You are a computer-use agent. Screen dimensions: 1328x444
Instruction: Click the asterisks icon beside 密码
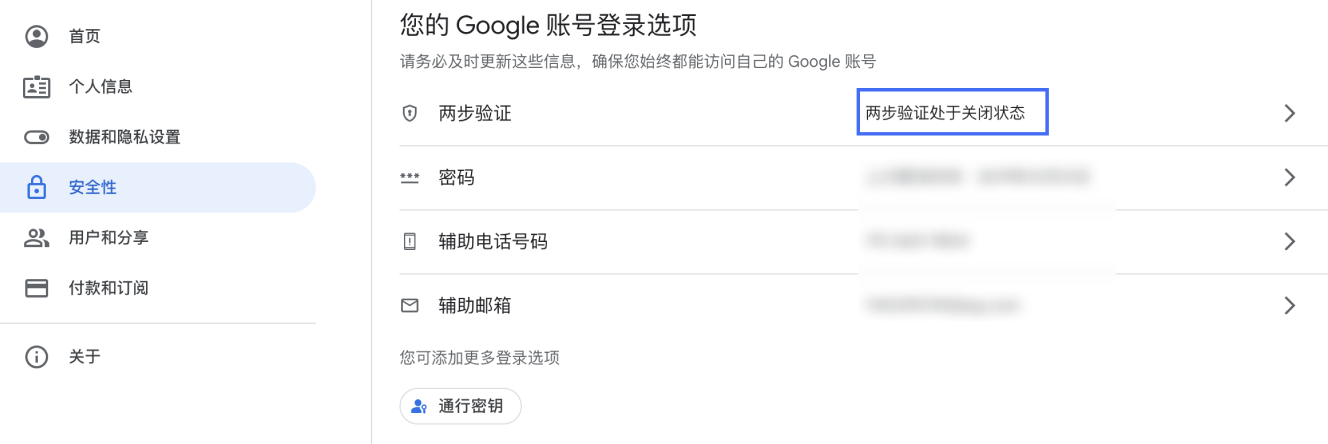tap(409, 178)
